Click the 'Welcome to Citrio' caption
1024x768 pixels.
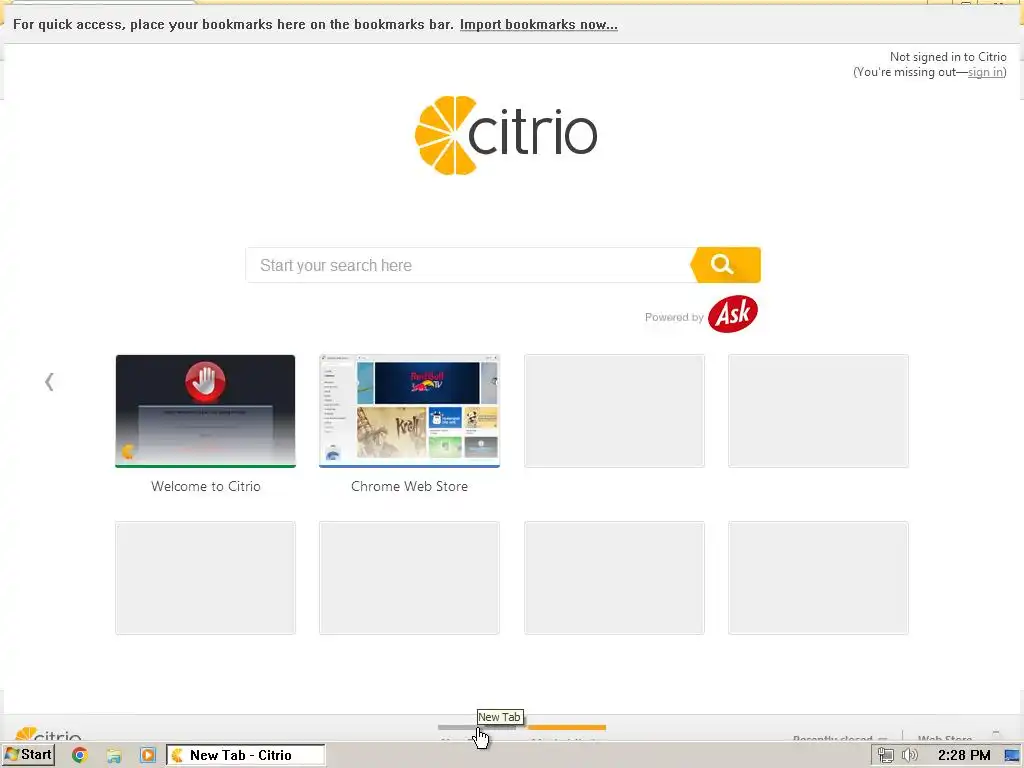206,486
